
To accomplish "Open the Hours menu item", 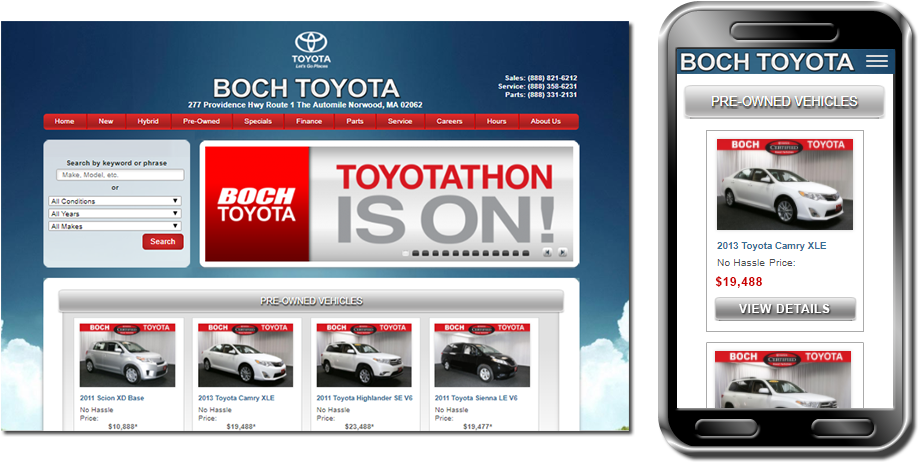I will (496, 121).
